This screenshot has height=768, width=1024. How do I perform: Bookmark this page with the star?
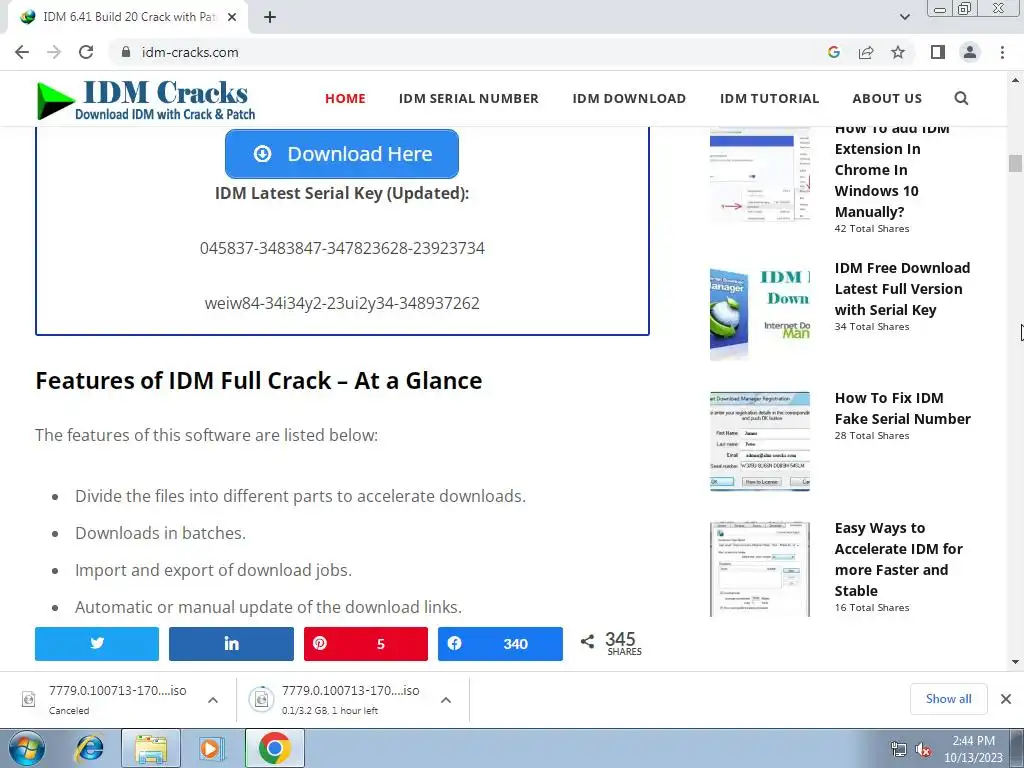click(898, 52)
